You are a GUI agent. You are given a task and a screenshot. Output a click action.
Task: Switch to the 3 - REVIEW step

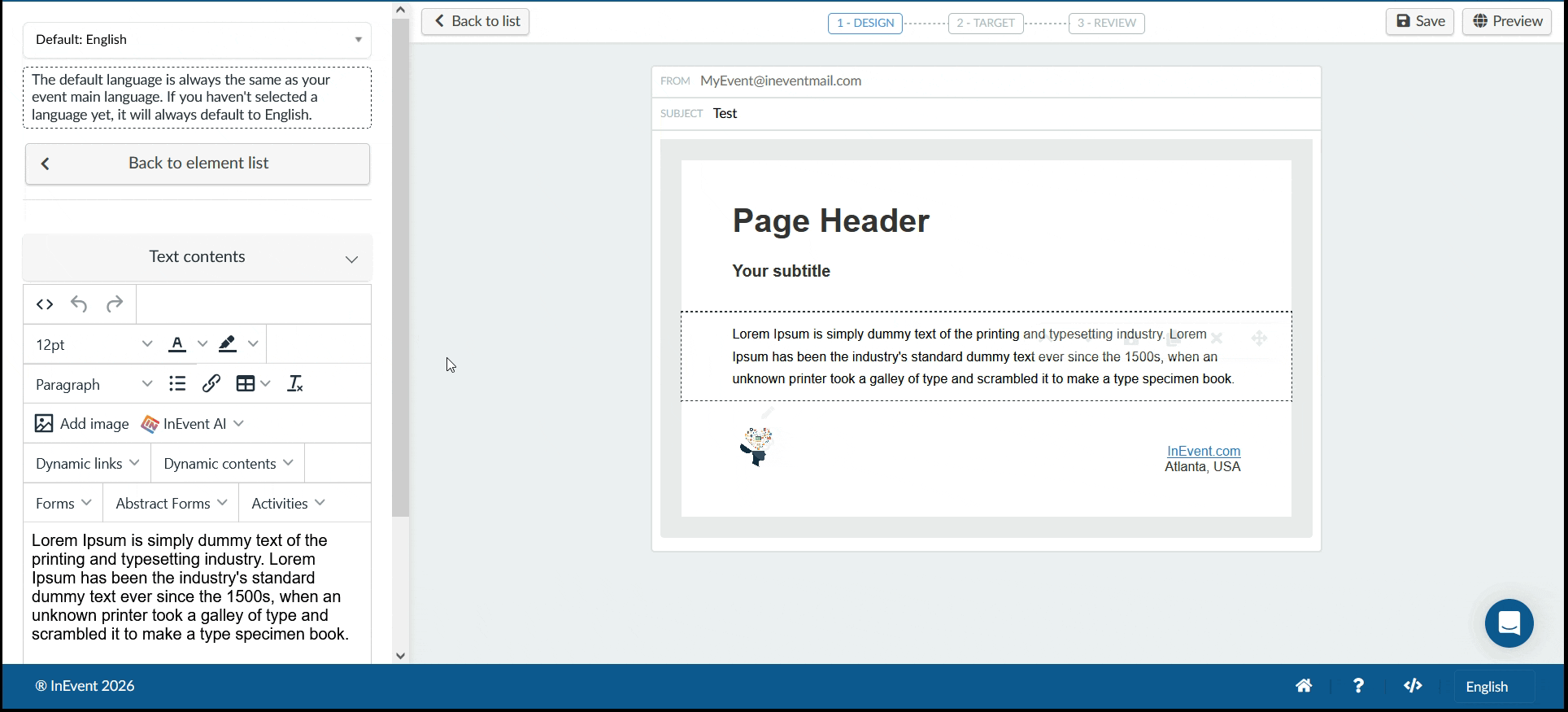coord(1107,23)
